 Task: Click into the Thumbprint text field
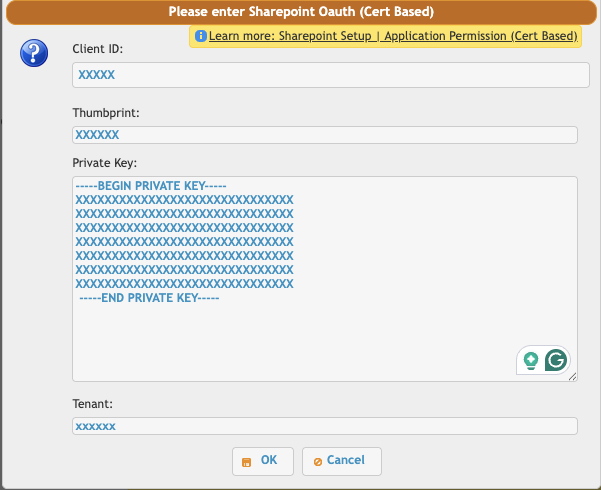click(325, 135)
